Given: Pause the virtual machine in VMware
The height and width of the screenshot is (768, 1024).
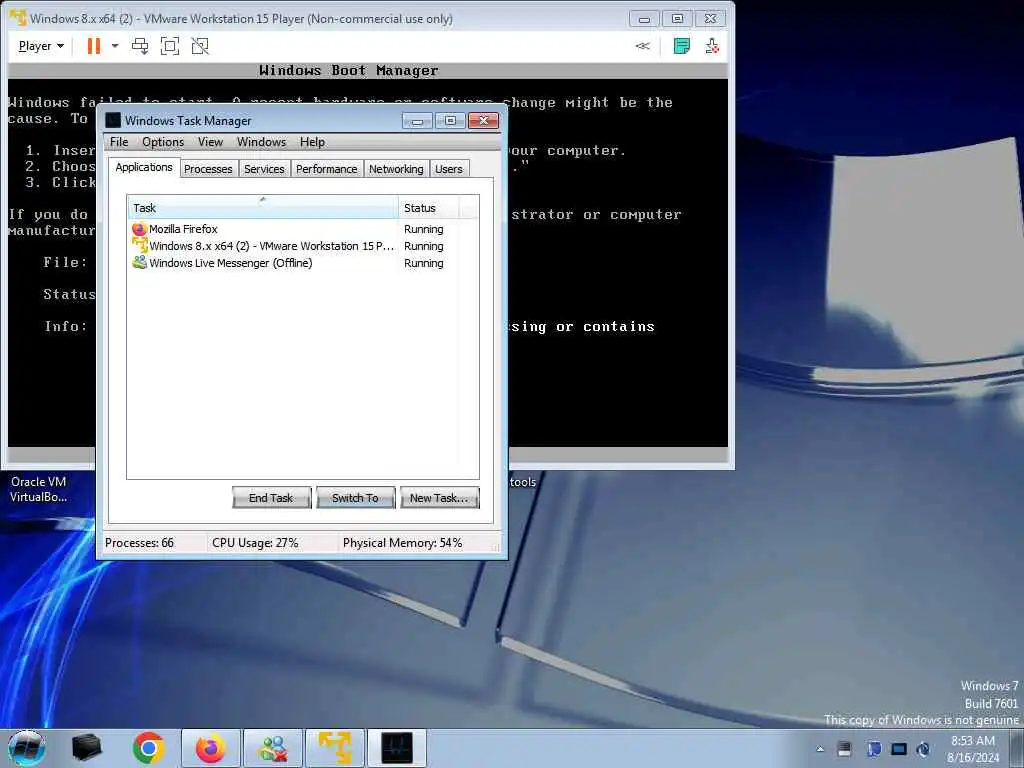Looking at the screenshot, I should [x=94, y=46].
